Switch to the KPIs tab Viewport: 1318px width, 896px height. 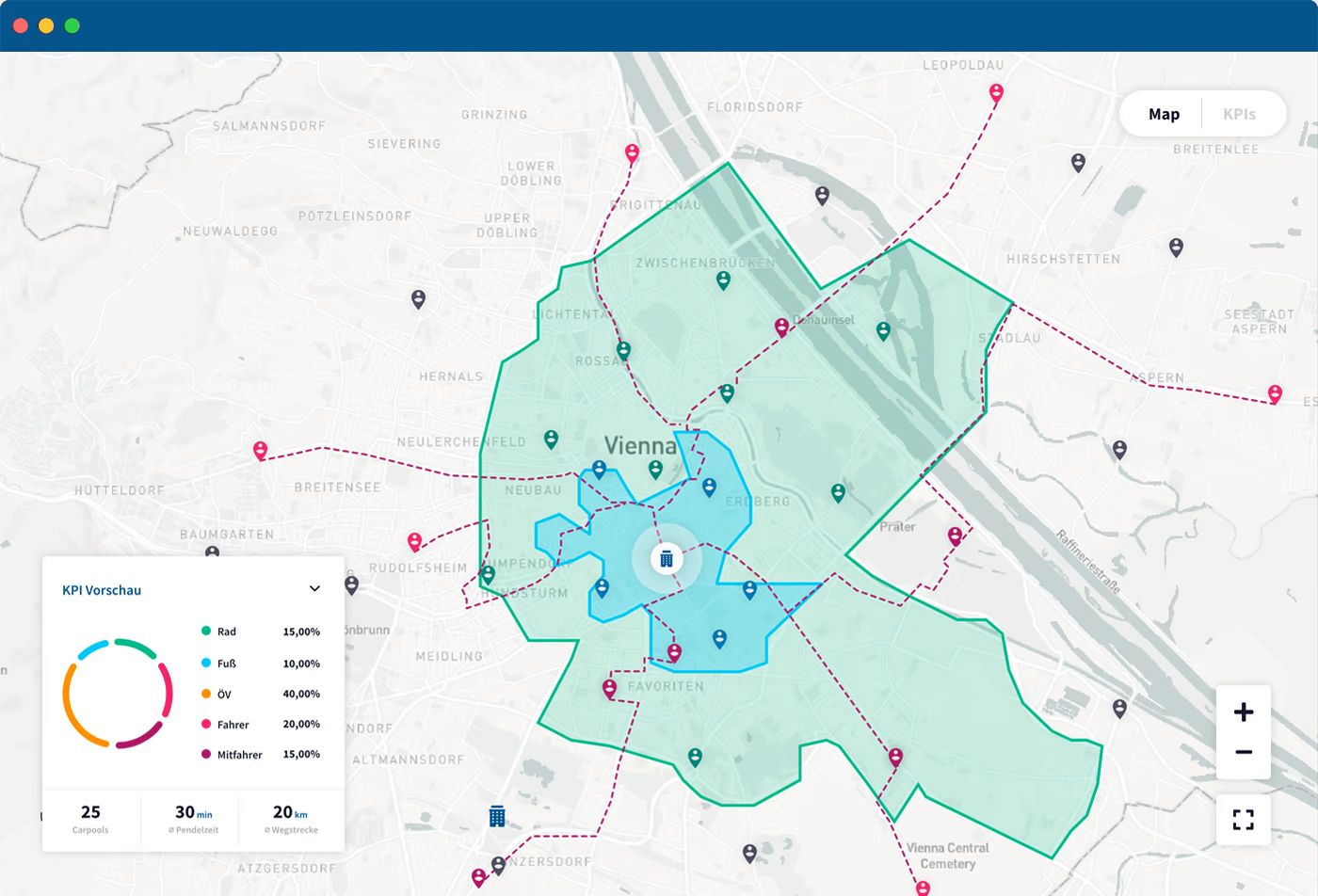(1239, 114)
